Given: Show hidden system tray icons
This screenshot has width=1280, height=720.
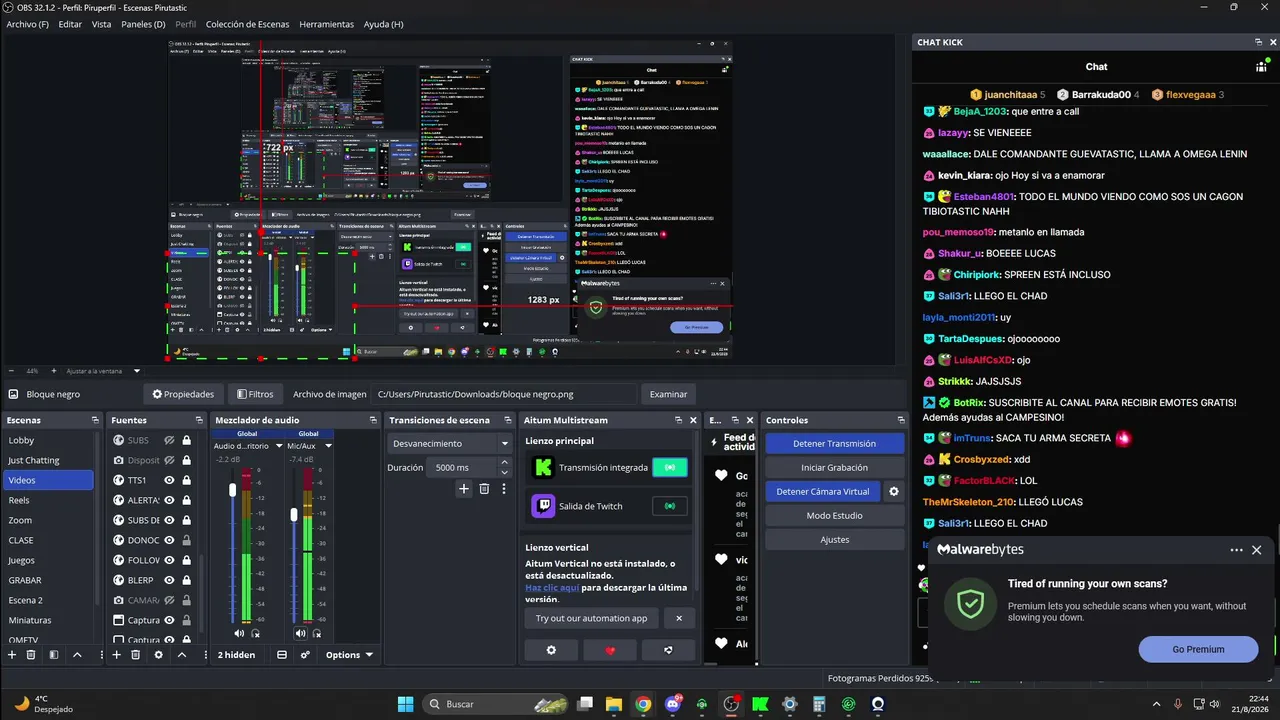Looking at the screenshot, I should click(x=1157, y=704).
